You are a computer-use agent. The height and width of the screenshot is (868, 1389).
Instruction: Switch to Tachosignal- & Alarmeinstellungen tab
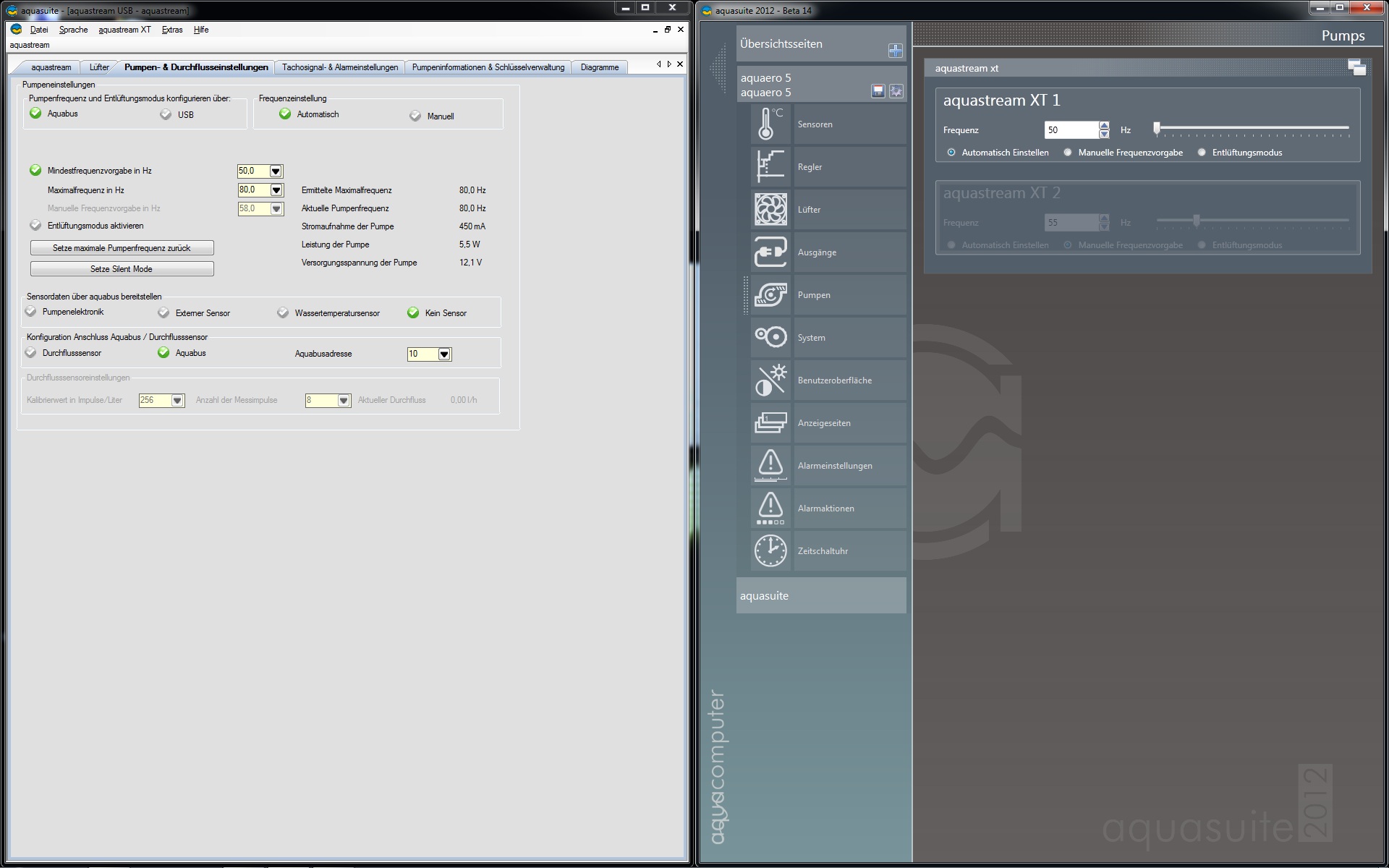point(340,67)
